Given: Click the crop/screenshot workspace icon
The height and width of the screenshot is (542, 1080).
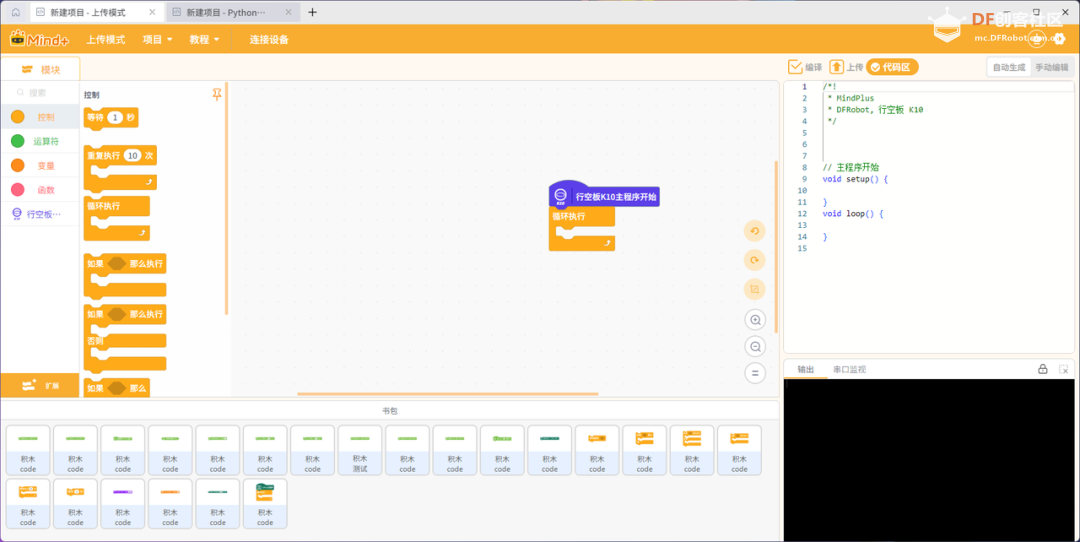Looking at the screenshot, I should [755, 289].
